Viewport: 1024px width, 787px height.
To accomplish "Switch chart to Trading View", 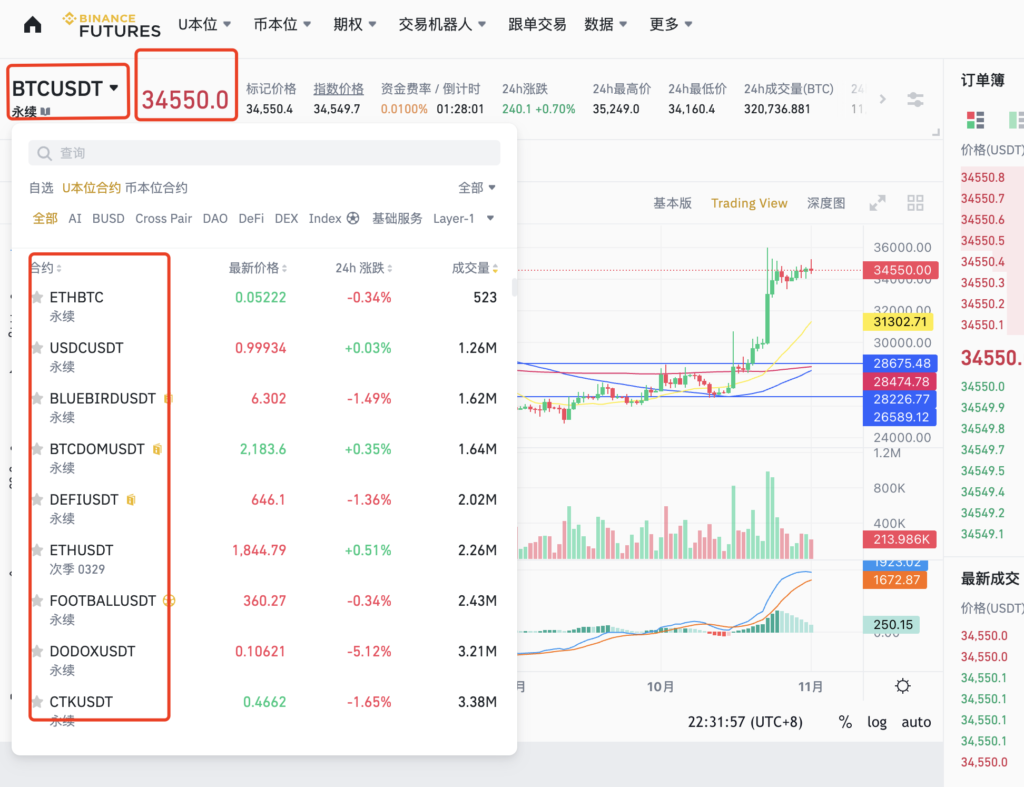I will (749, 203).
